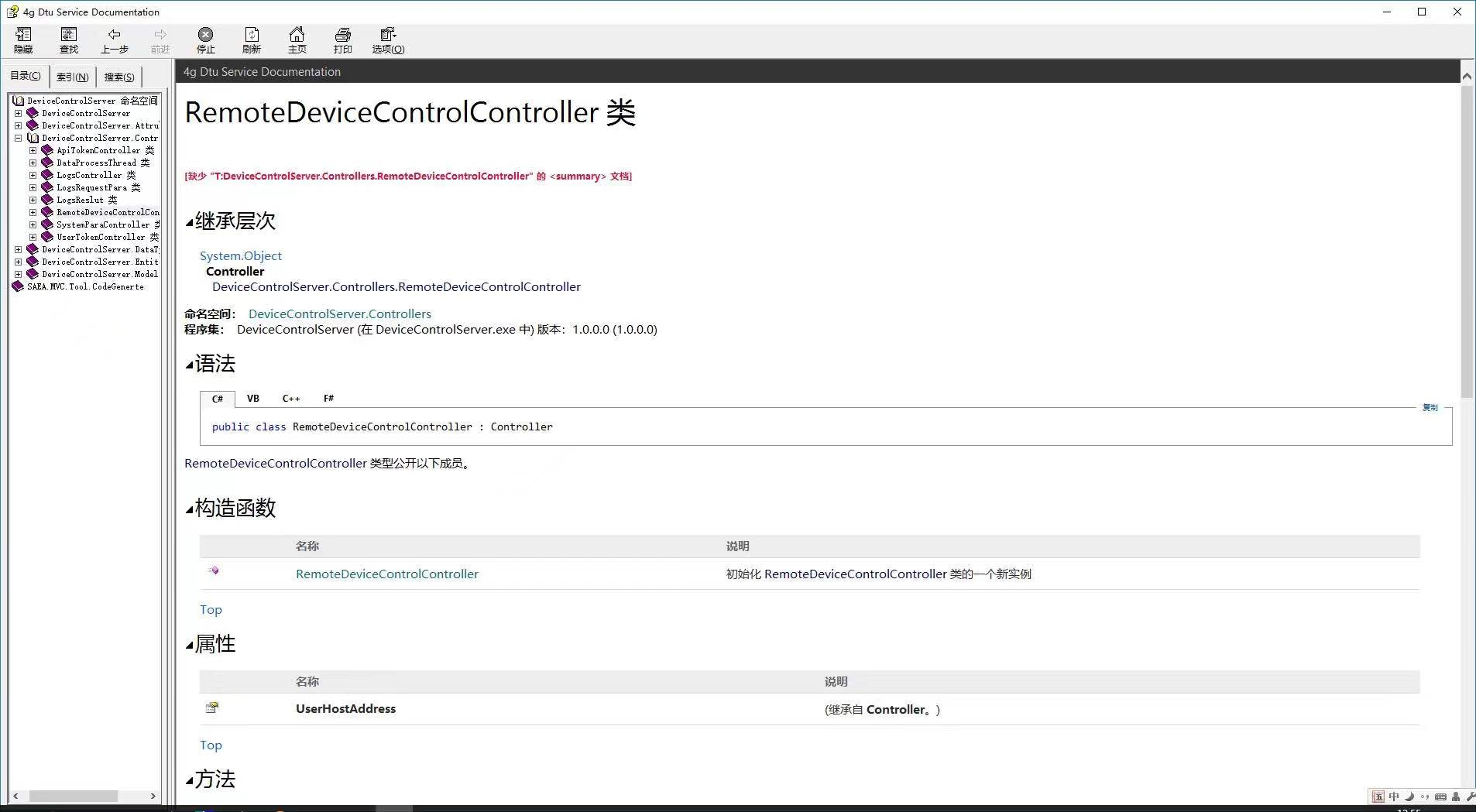
Task: Click the tree pane horizontal scrollbar thumb
Action: [x=74, y=796]
